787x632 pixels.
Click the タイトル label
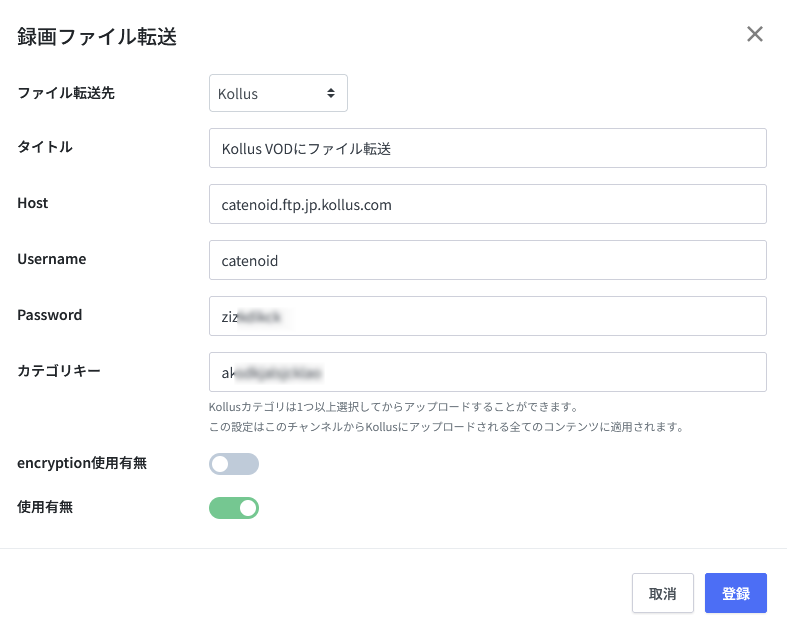[45, 147]
